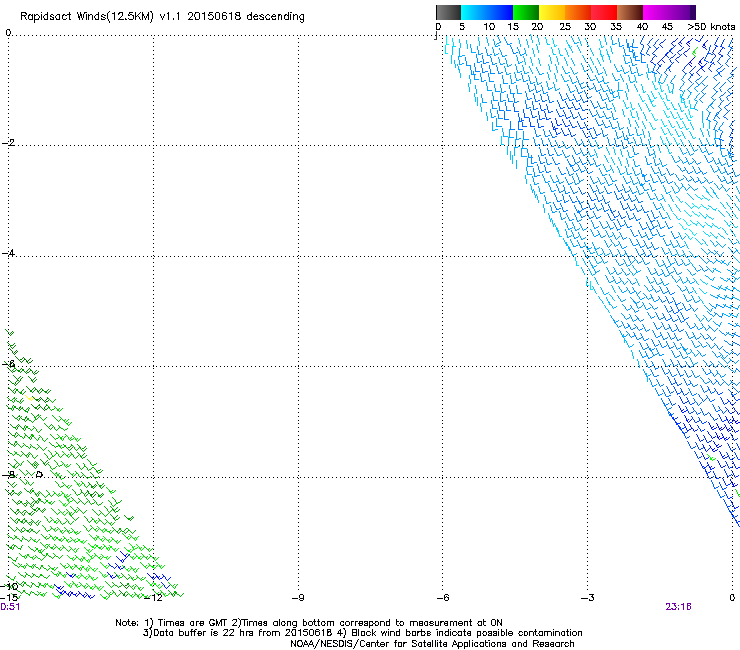
Task: Click the magenta 40-45 knots color segment
Action: point(656,12)
